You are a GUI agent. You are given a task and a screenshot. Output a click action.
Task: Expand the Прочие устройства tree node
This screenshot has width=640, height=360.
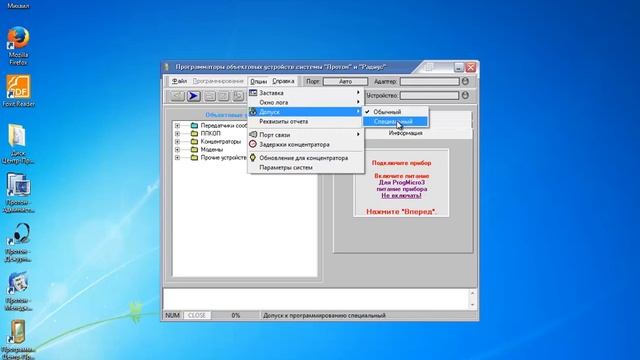click(177, 158)
